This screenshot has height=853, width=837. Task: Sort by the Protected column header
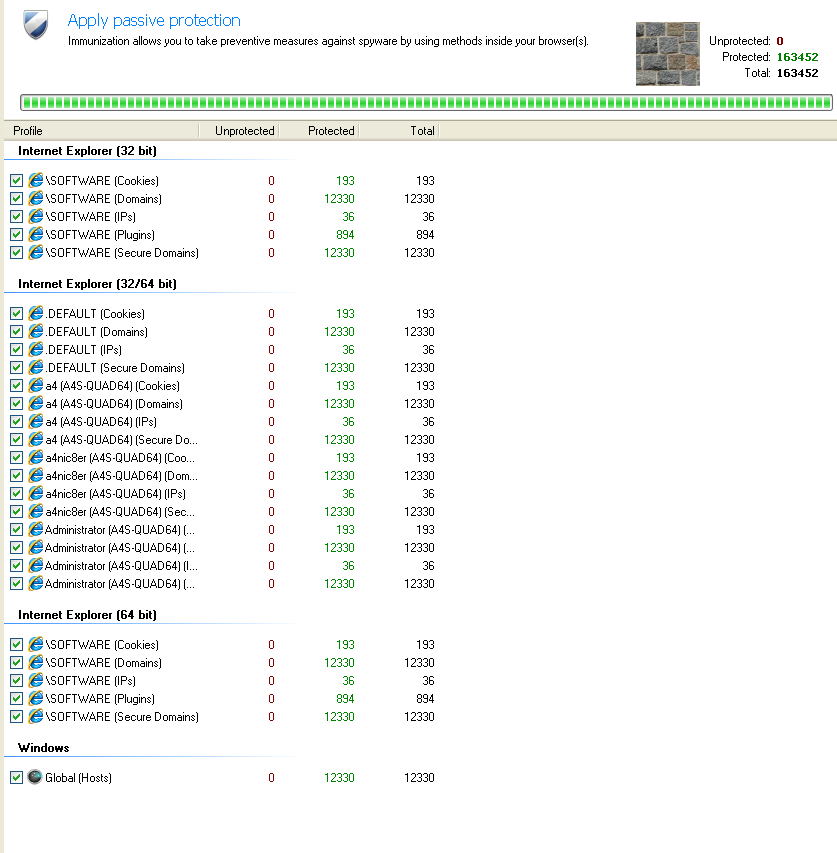pyautogui.click(x=319, y=131)
